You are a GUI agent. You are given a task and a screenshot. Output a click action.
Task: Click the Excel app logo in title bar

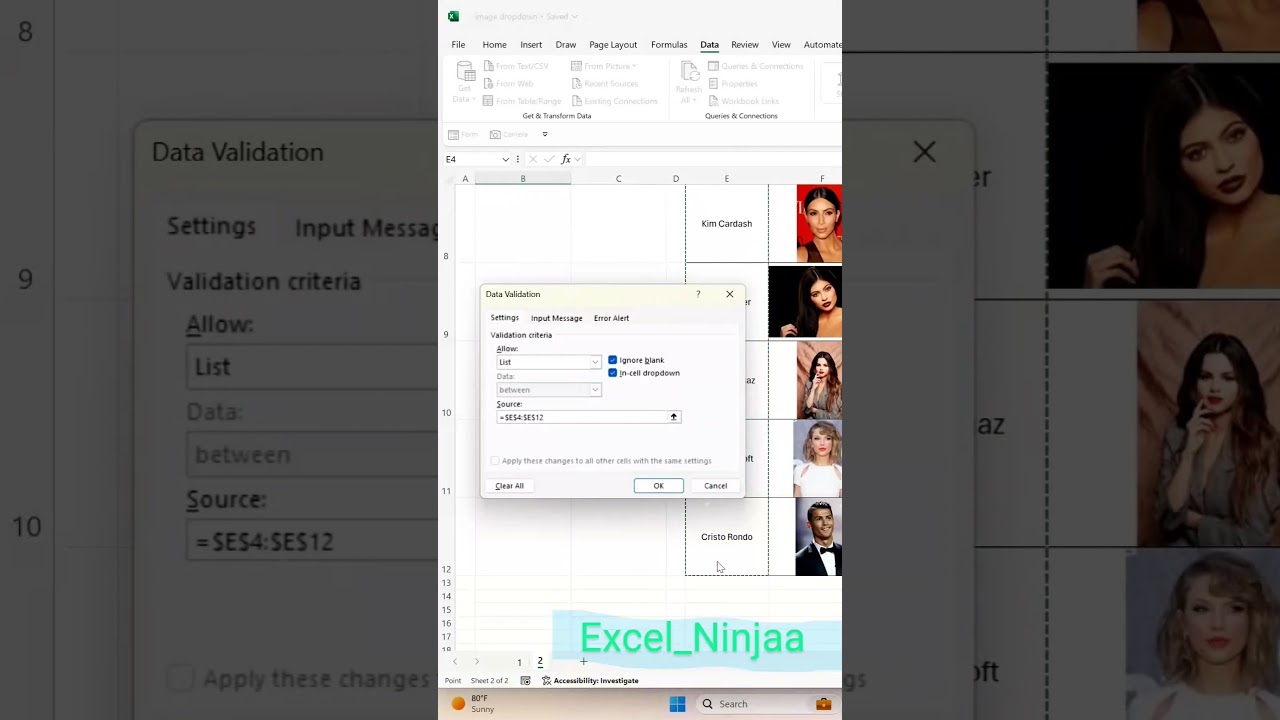coord(453,16)
